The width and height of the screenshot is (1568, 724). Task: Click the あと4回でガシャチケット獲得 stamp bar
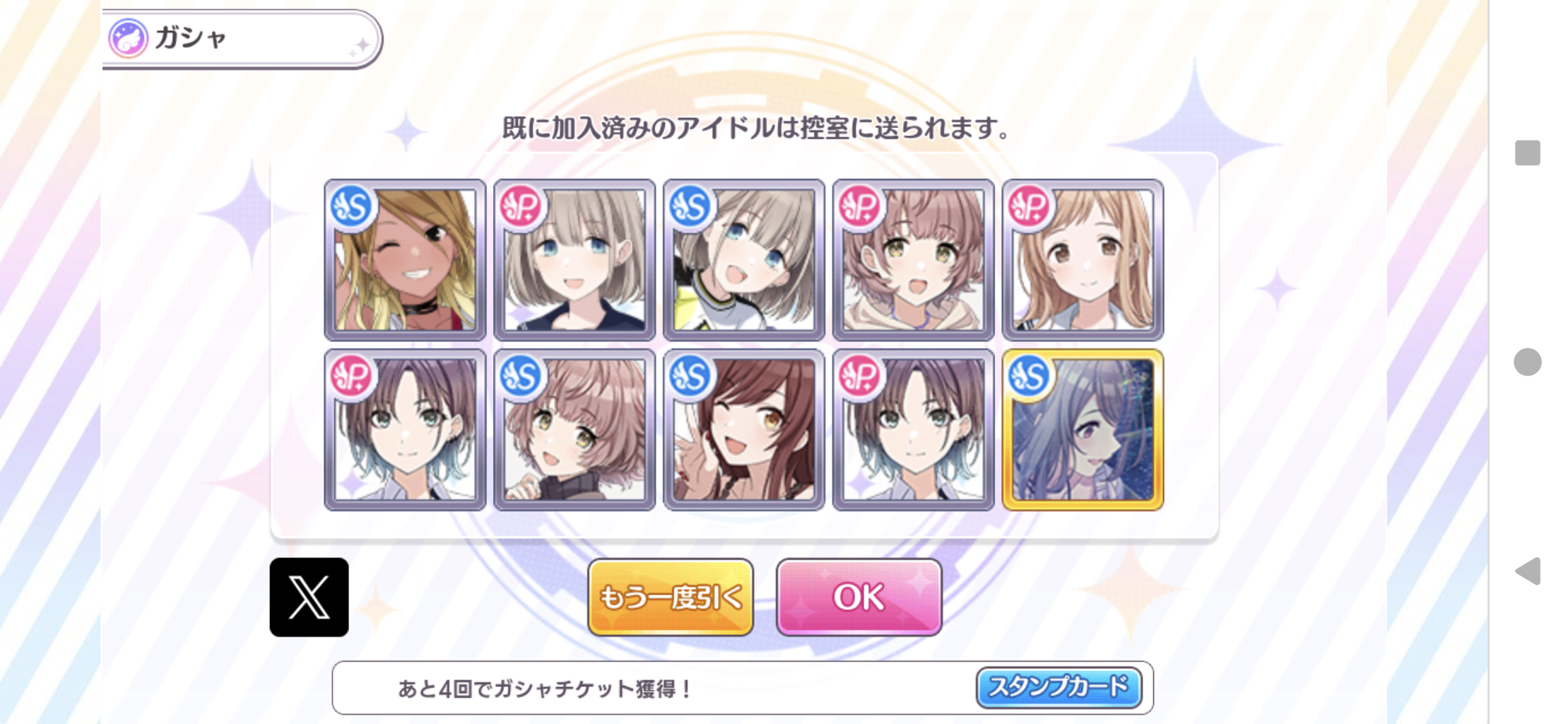coord(742,687)
